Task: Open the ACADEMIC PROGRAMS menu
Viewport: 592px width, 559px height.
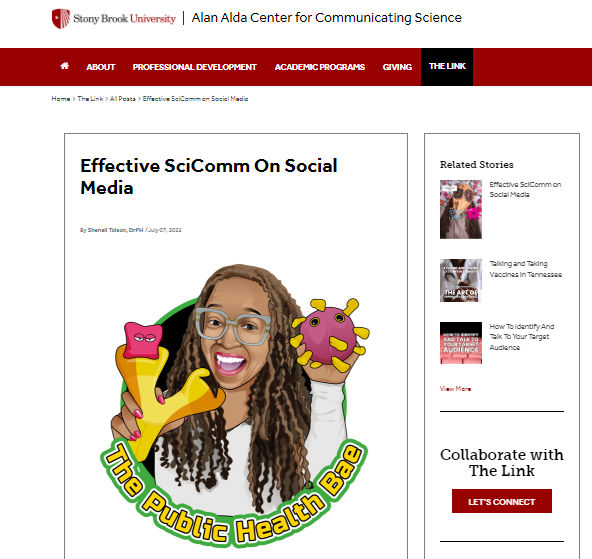Action: [x=320, y=67]
